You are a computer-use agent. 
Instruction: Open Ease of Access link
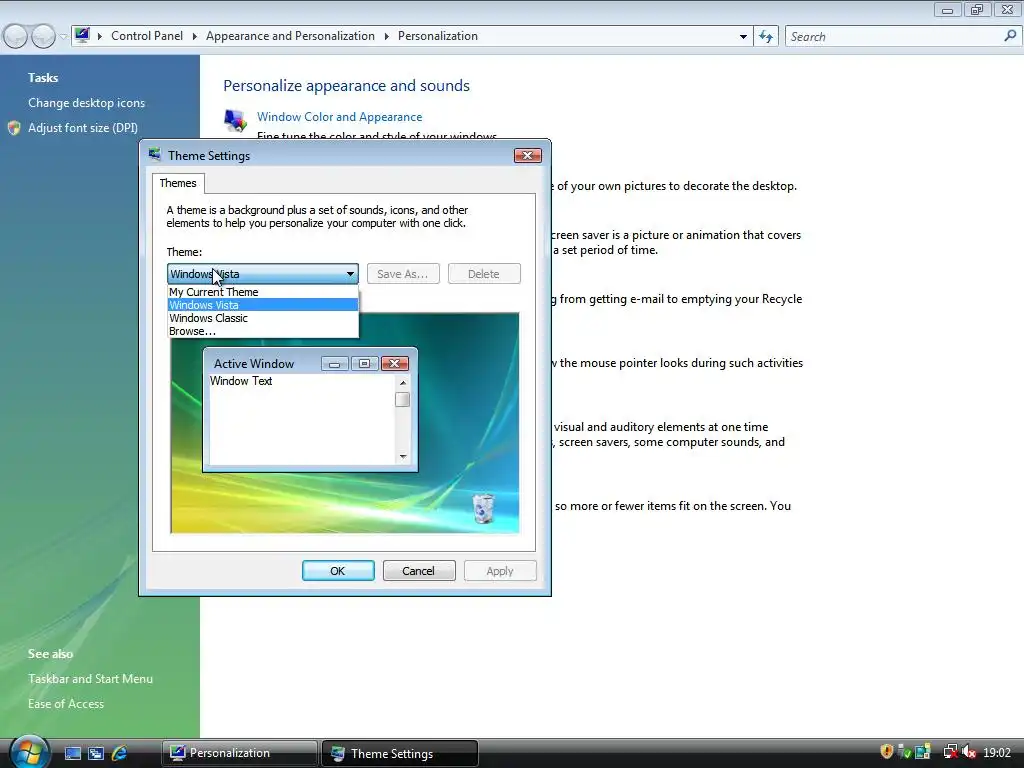tap(66, 703)
